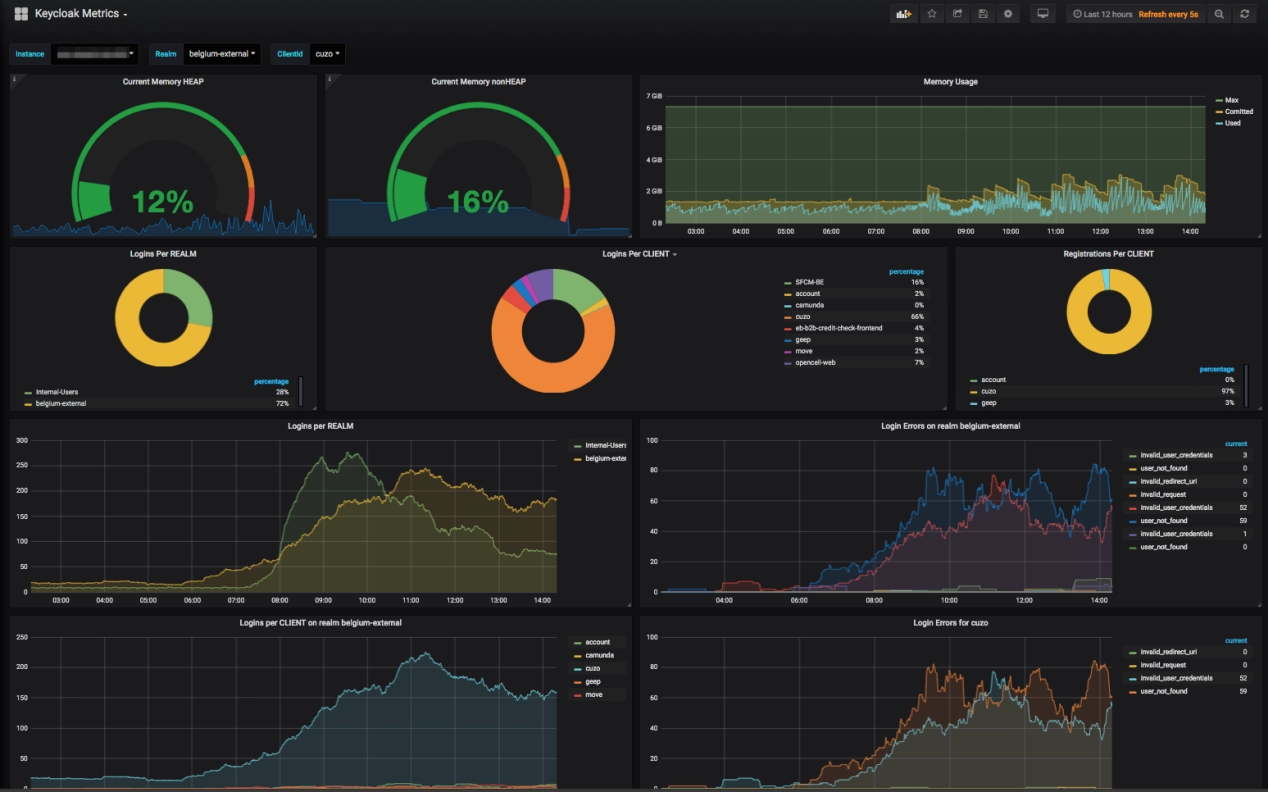Viewport: 1268px width, 792px height.
Task: Open dashboard settings gear icon
Action: point(1008,14)
